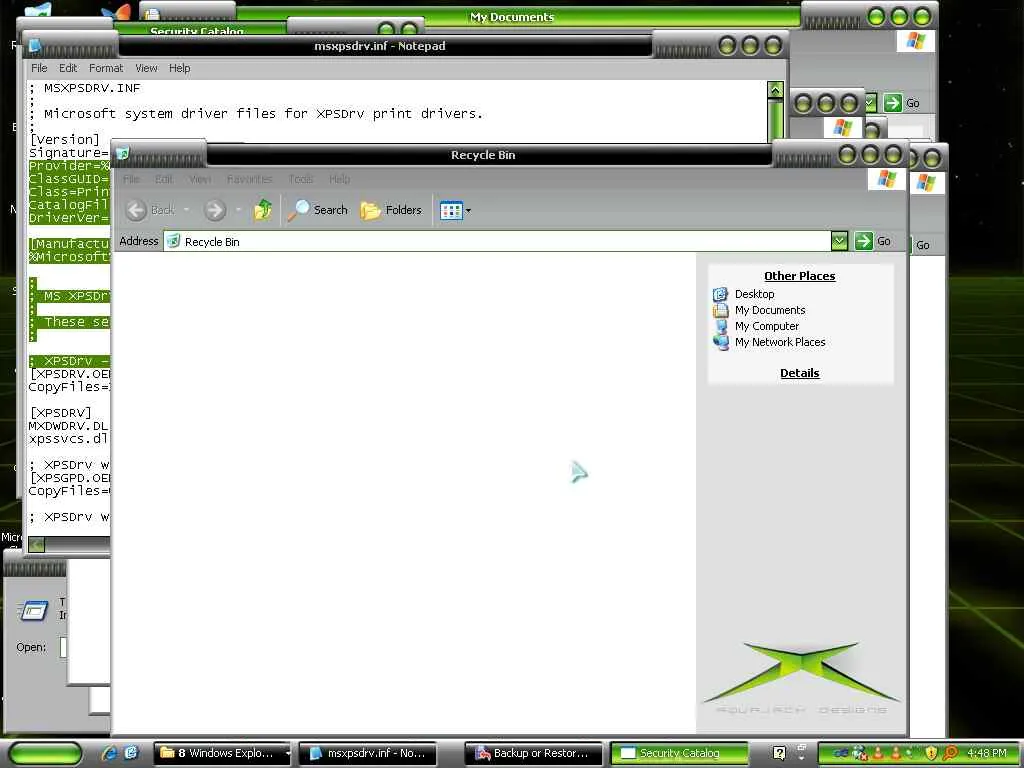Open the Address bar dropdown in Recycle Bin

point(839,241)
